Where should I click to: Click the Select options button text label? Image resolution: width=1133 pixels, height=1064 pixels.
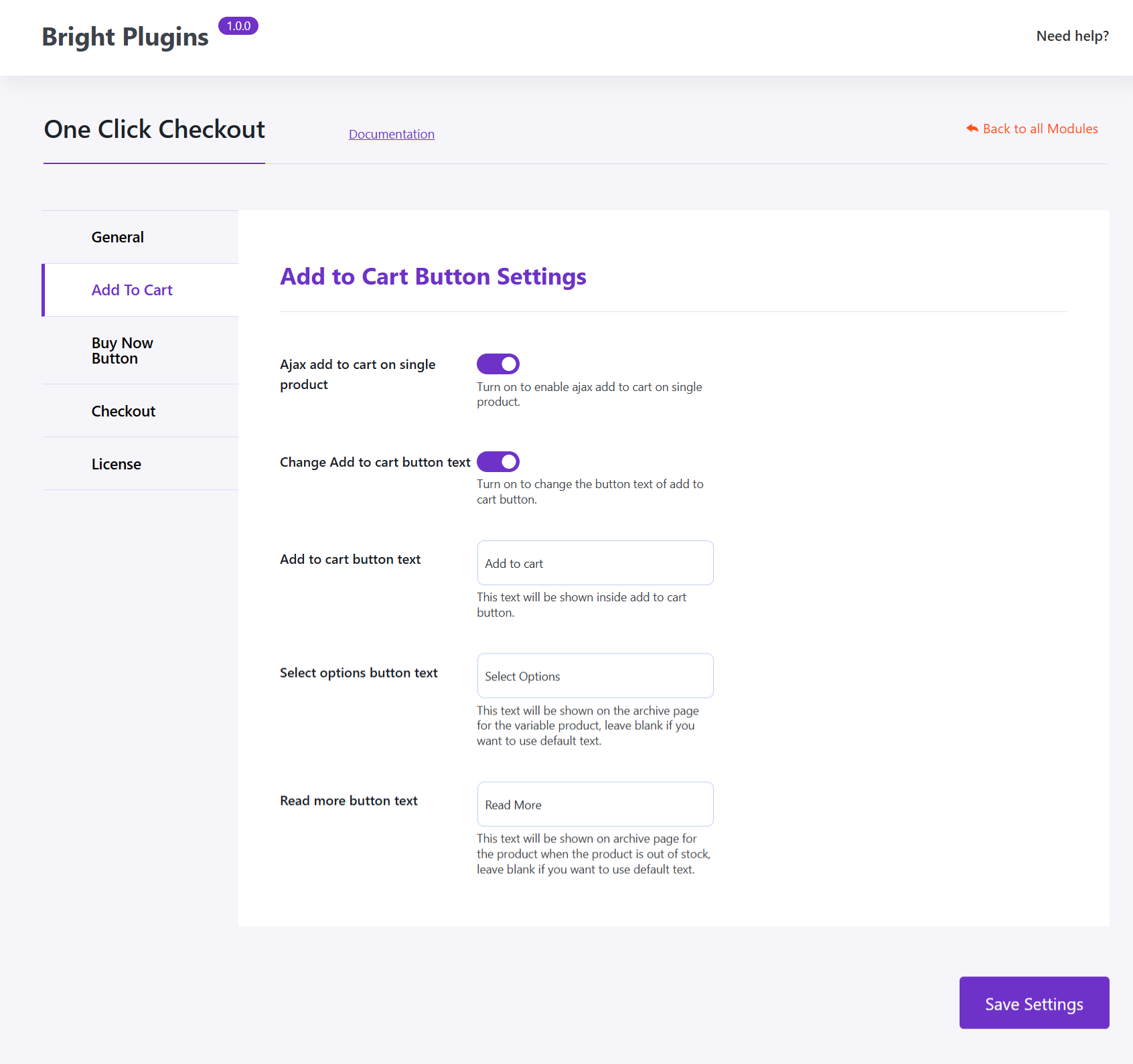coord(359,673)
